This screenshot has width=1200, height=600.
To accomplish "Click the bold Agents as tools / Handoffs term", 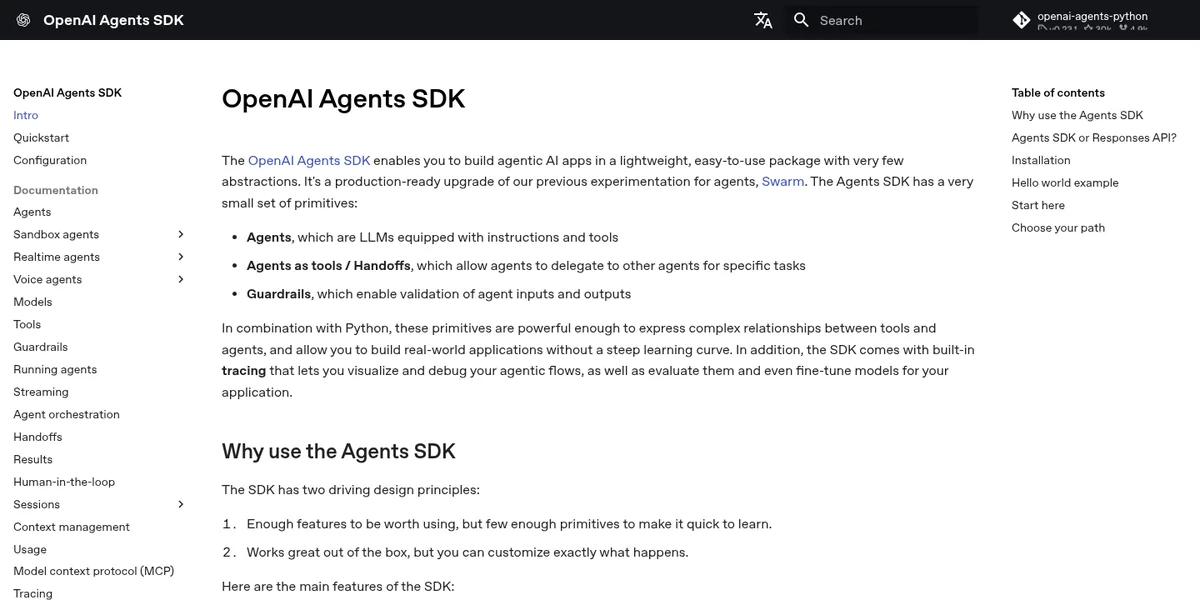I will [329, 266].
